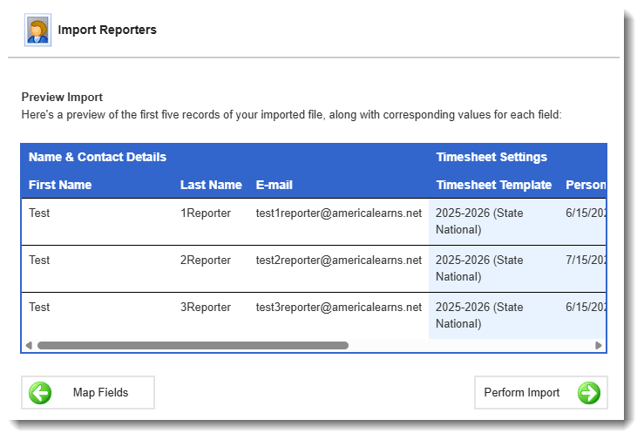Click the Import Reporters person icon

(x=38, y=30)
